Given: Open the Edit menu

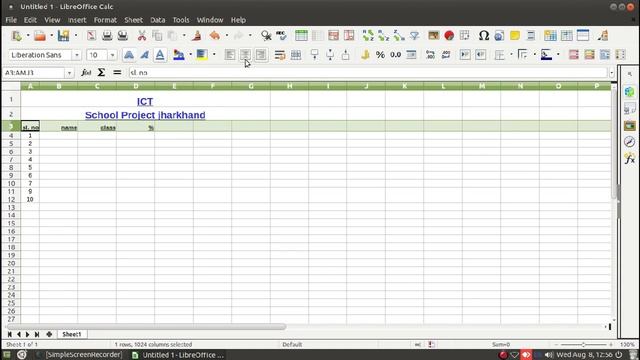Looking at the screenshot, I should tap(30, 20).
